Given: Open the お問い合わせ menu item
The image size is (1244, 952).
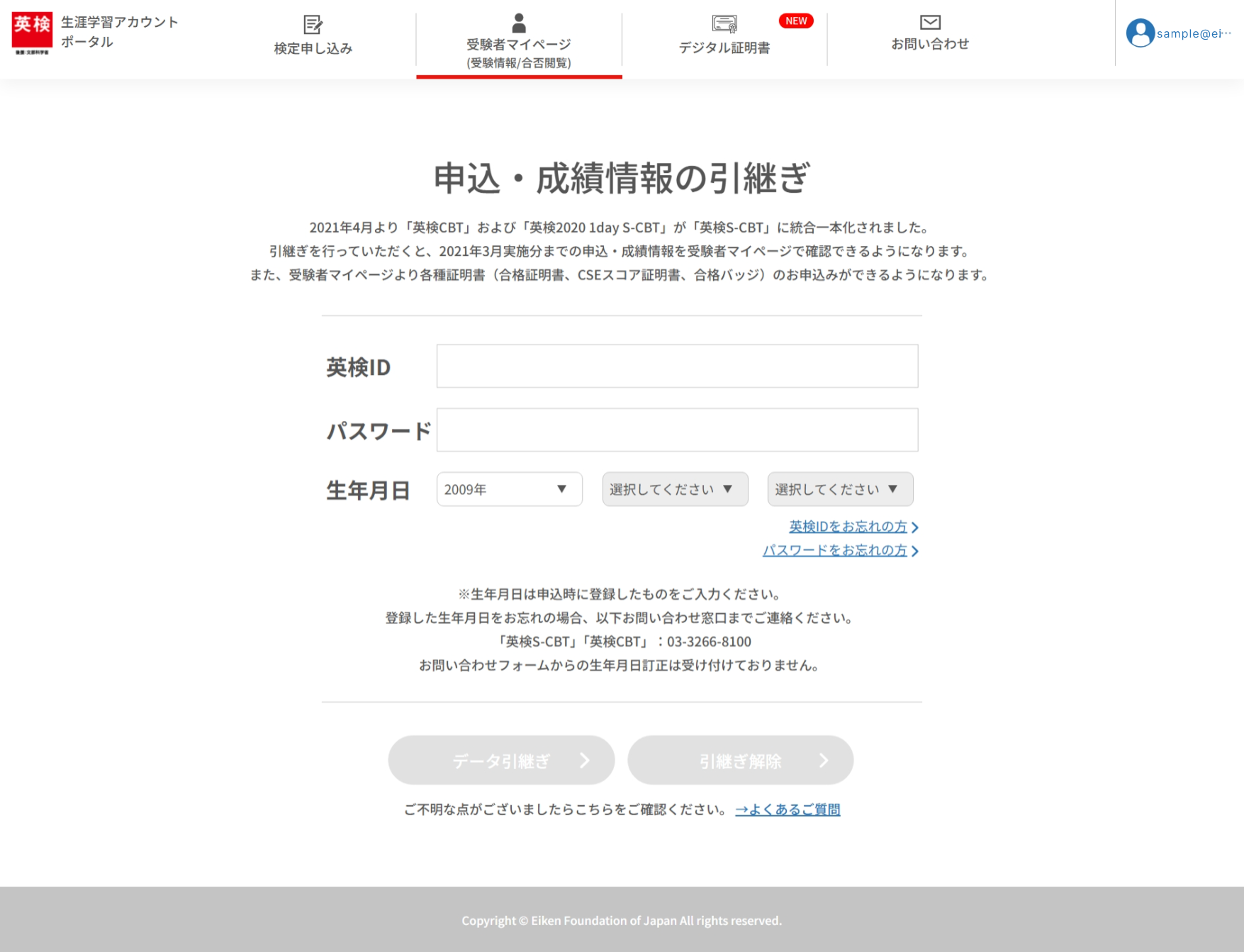Looking at the screenshot, I should click(x=930, y=44).
